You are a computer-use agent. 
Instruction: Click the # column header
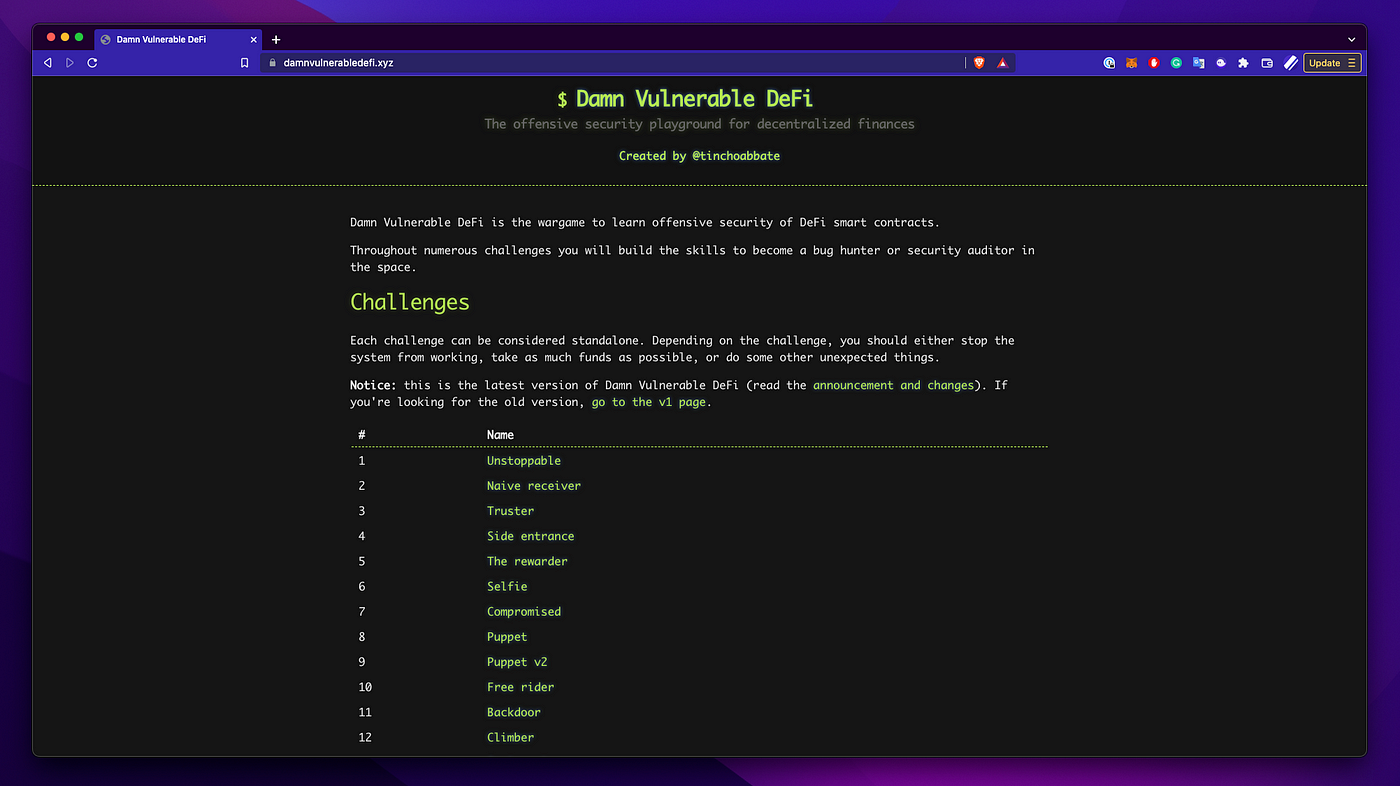tap(362, 435)
